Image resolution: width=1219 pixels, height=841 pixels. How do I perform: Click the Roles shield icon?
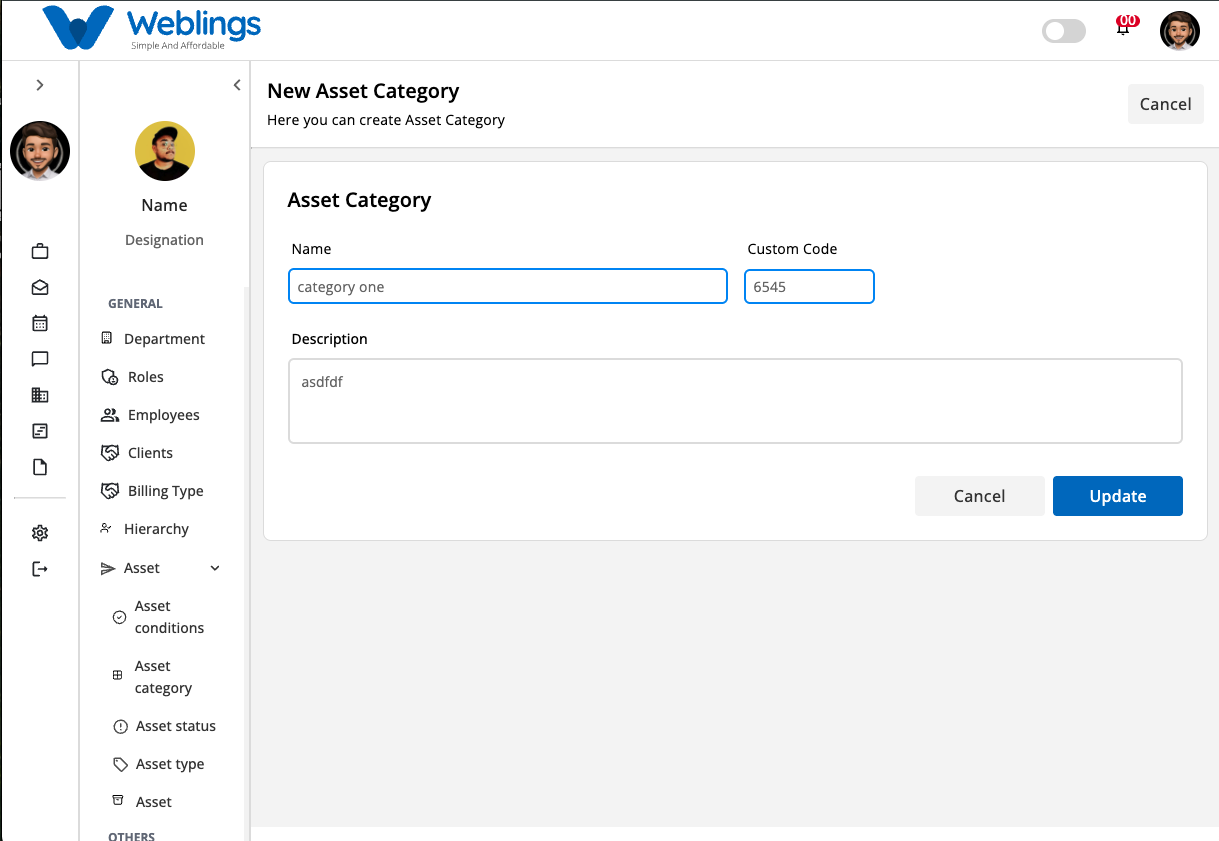(110, 377)
